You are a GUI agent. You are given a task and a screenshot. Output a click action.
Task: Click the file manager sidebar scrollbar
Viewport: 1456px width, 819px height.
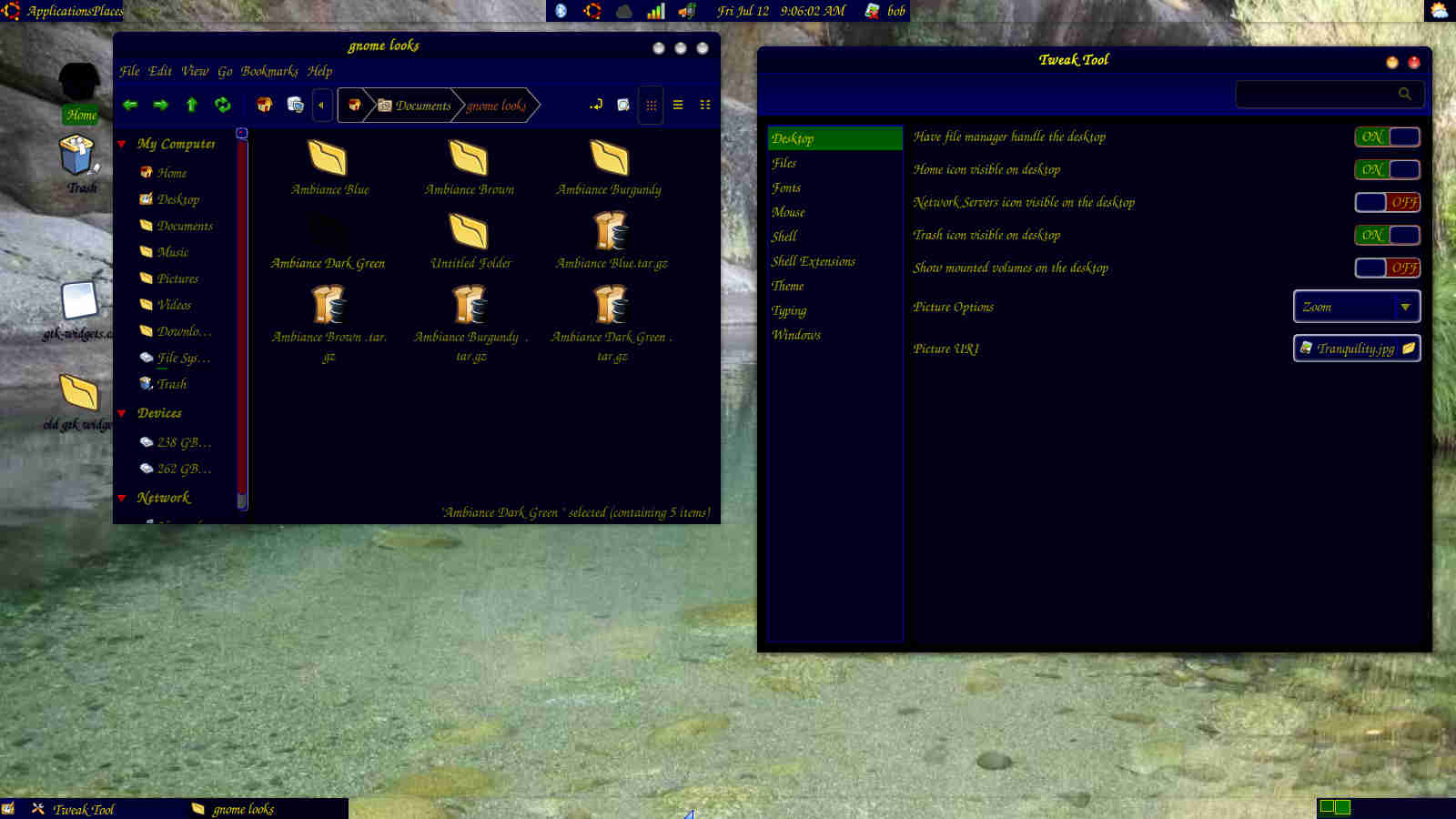tap(242, 318)
